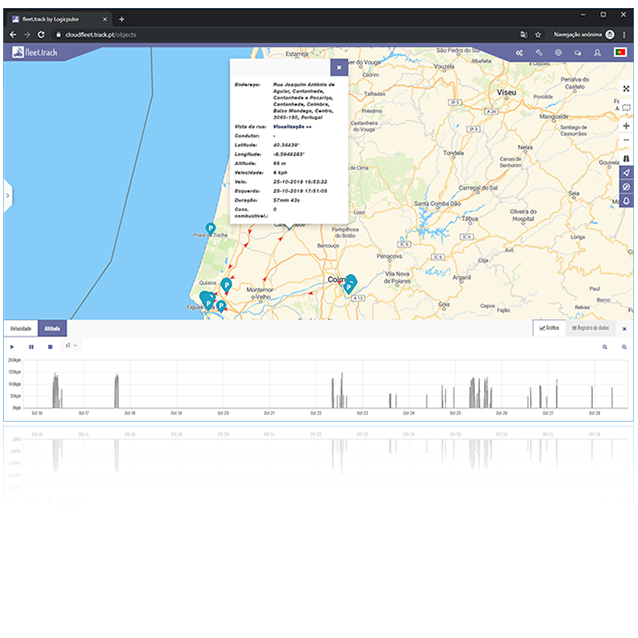This screenshot has width=638, height=638.
Task: Close the address info popup
Action: point(339,68)
